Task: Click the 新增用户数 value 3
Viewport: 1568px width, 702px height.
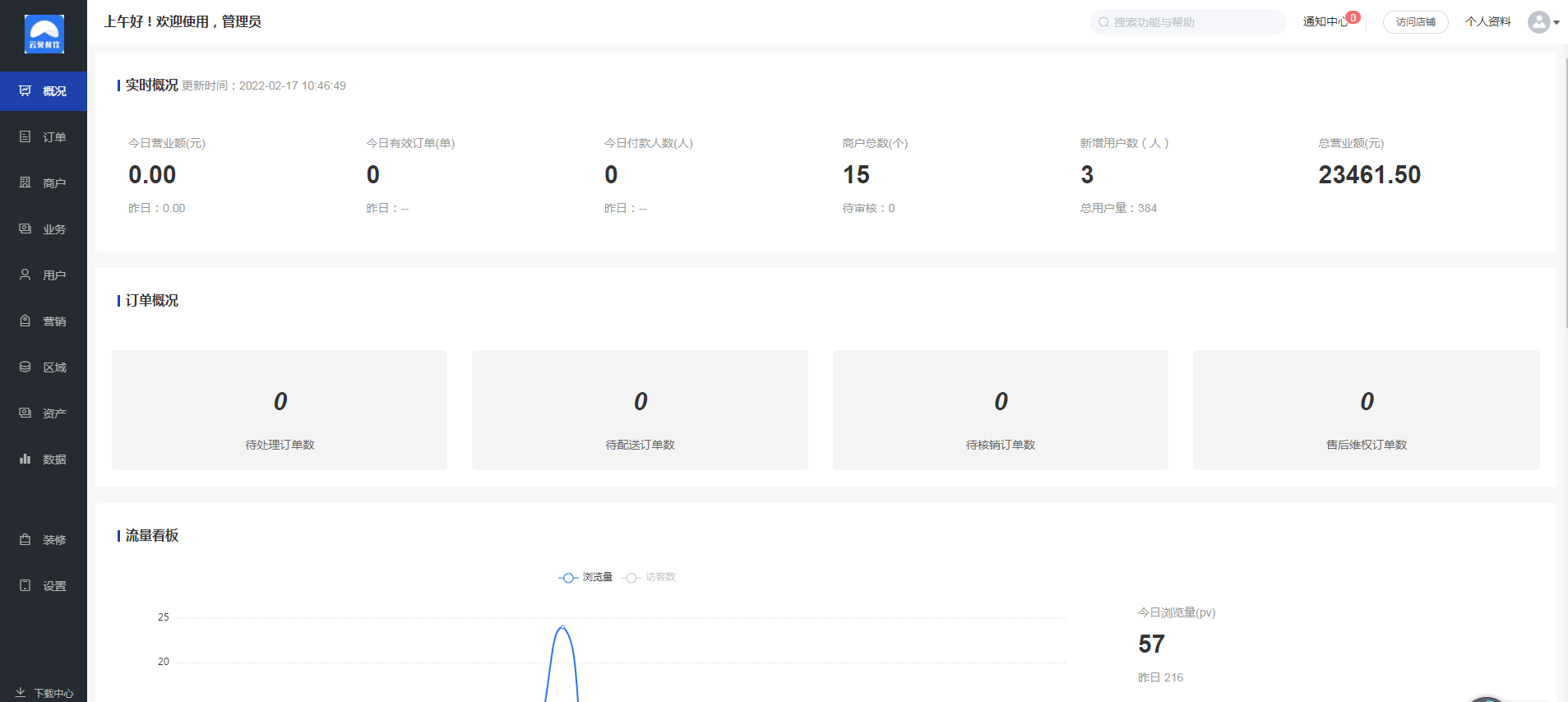Action: pos(1087,175)
